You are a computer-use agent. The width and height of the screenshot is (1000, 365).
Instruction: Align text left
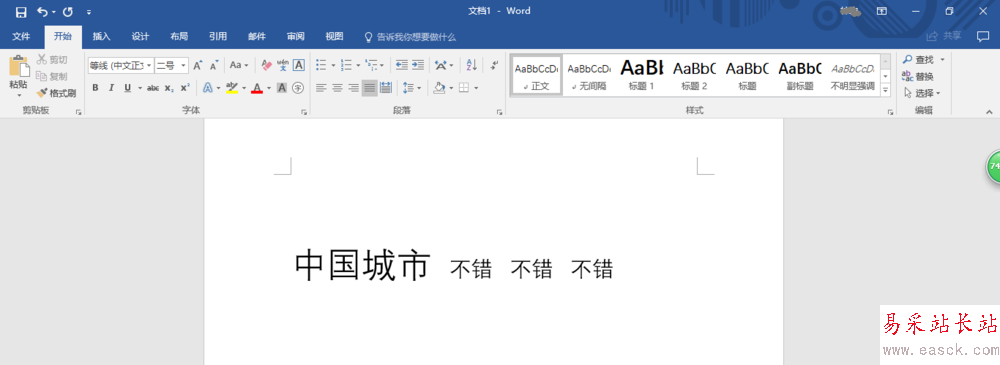click(x=321, y=87)
